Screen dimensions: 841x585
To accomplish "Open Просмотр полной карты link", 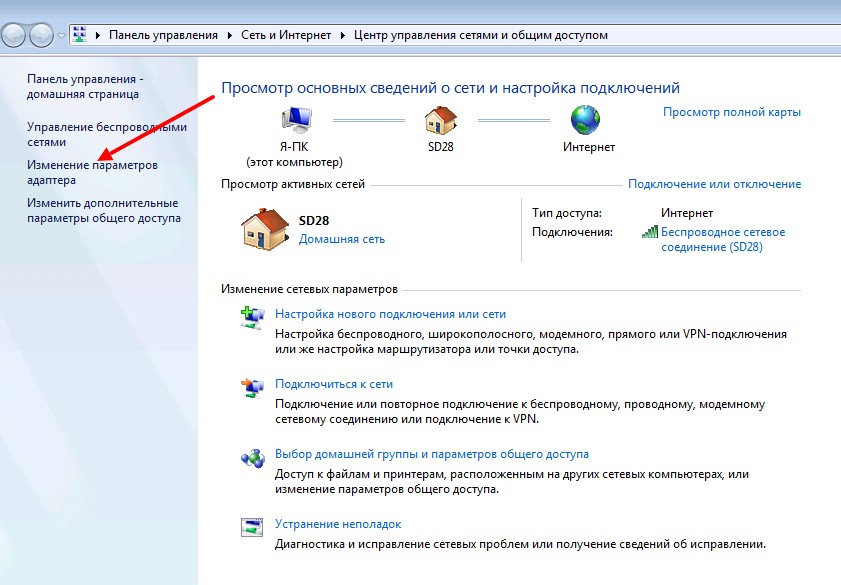I will 731,112.
